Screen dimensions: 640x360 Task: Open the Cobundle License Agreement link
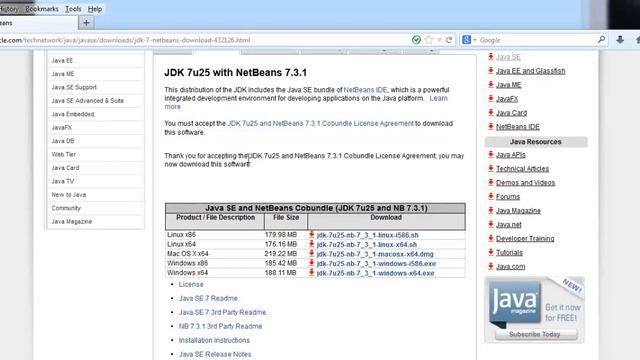pyautogui.click(x=320, y=123)
